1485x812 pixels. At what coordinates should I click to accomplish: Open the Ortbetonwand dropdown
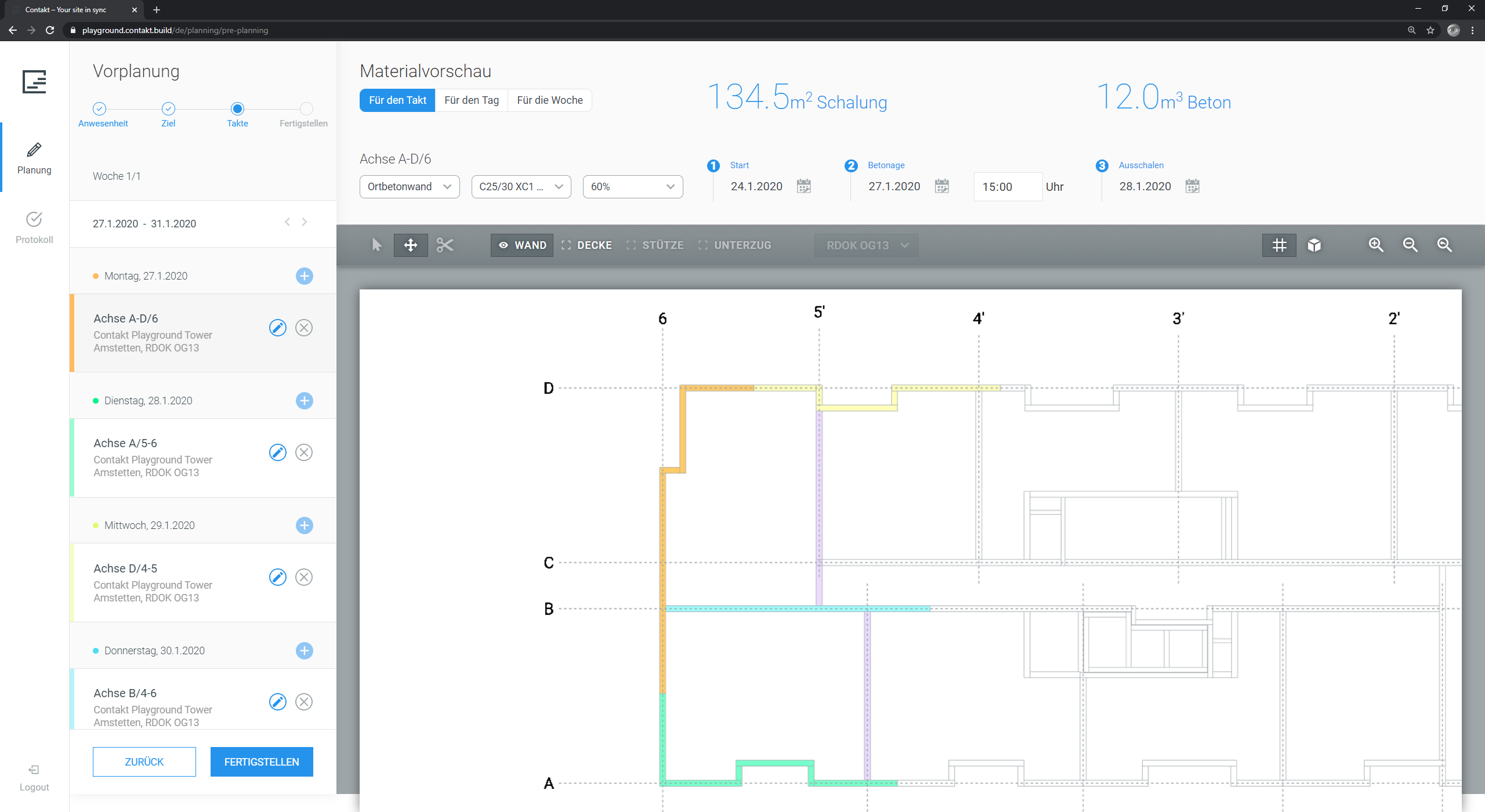(x=410, y=186)
